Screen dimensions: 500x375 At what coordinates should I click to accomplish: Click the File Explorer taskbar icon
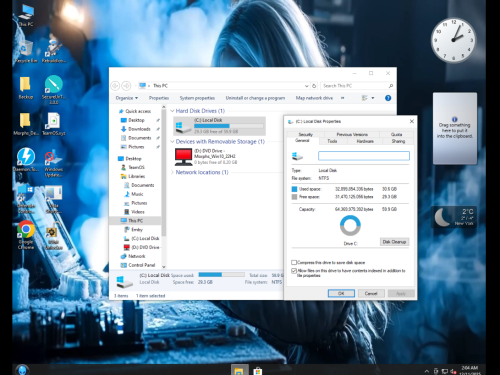[239, 370]
